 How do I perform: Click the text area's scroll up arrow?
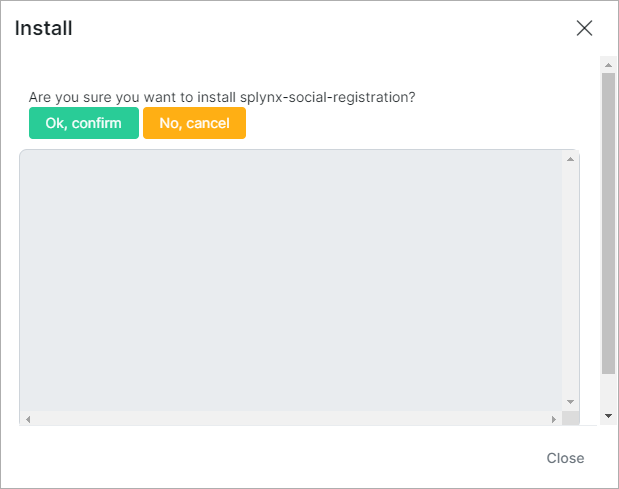click(x=570, y=160)
